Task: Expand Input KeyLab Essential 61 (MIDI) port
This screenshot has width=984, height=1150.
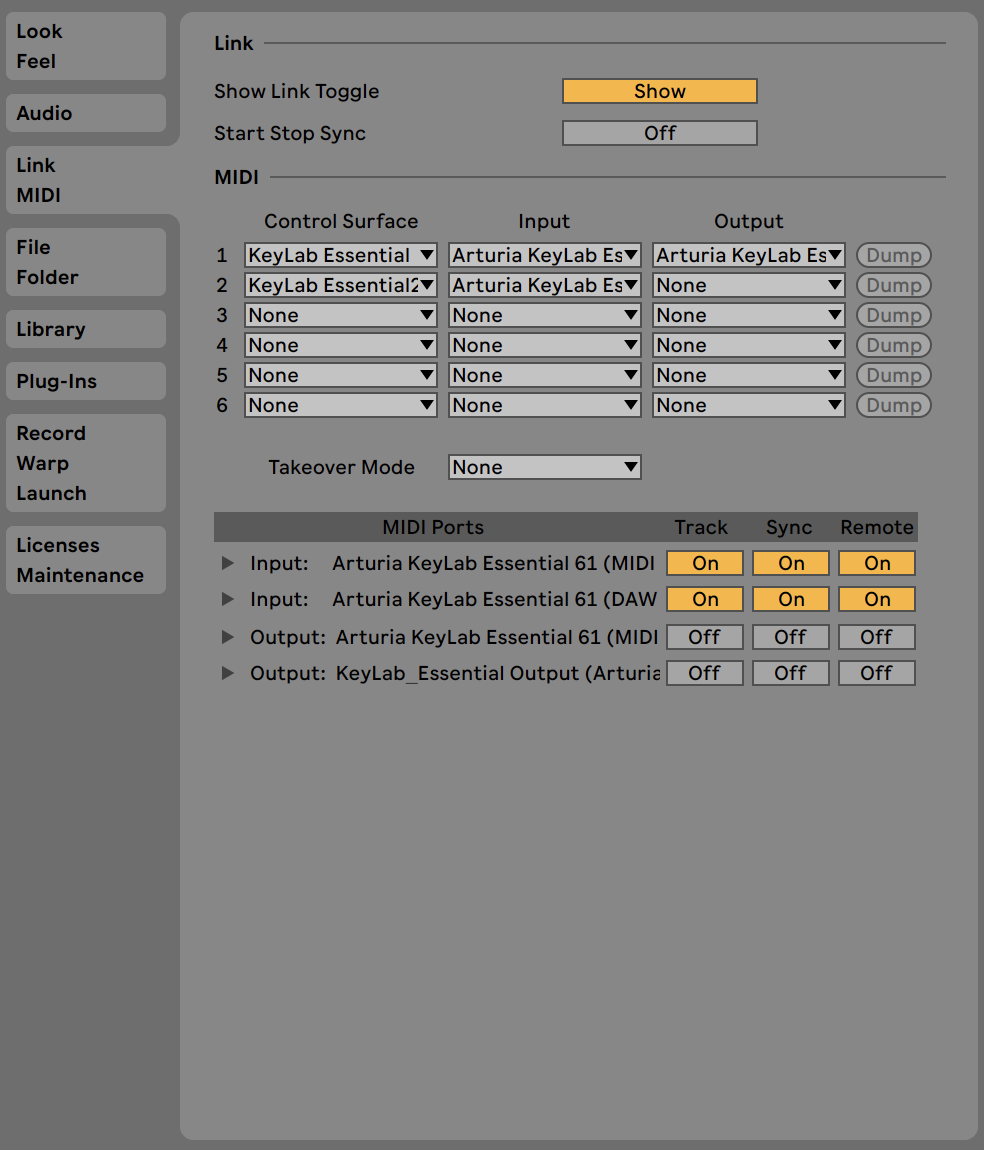Action: click(x=228, y=563)
